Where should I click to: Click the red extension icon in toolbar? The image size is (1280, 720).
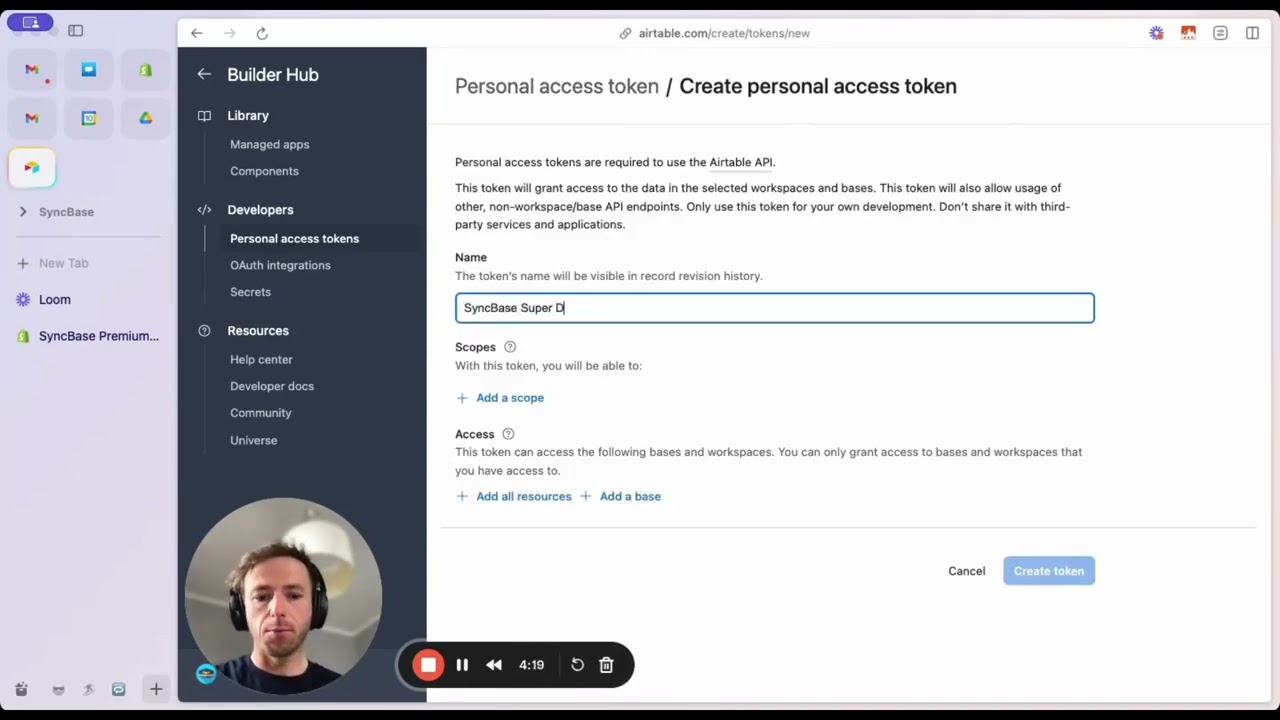1188,33
